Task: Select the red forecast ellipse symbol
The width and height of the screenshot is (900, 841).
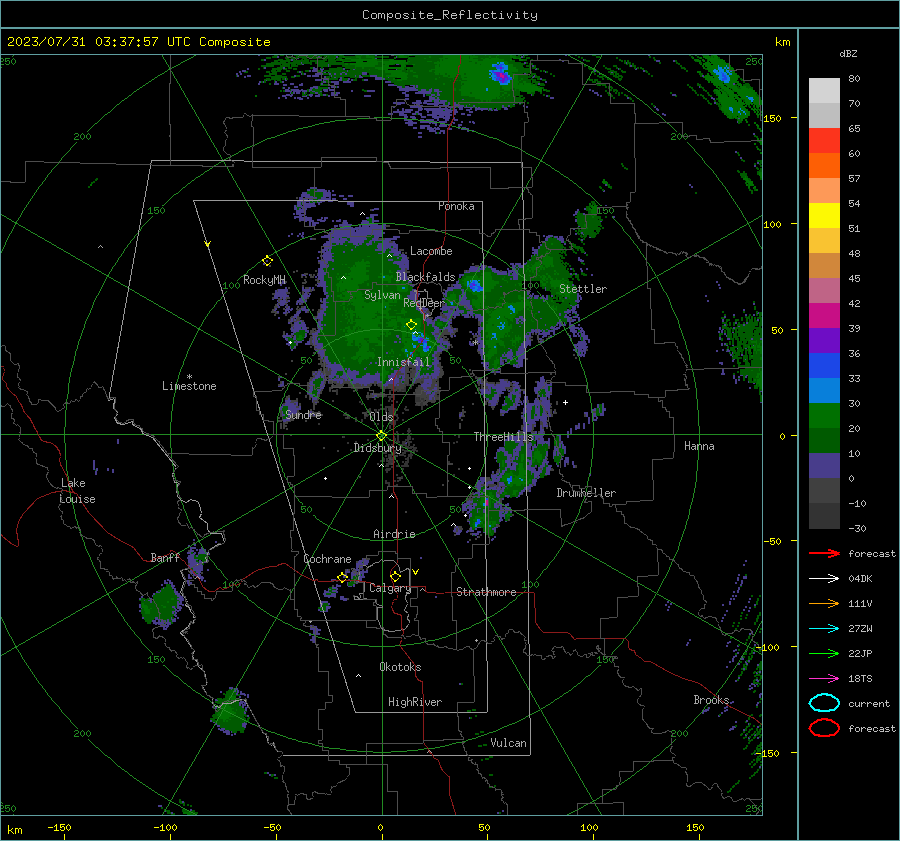Action: coord(824,728)
